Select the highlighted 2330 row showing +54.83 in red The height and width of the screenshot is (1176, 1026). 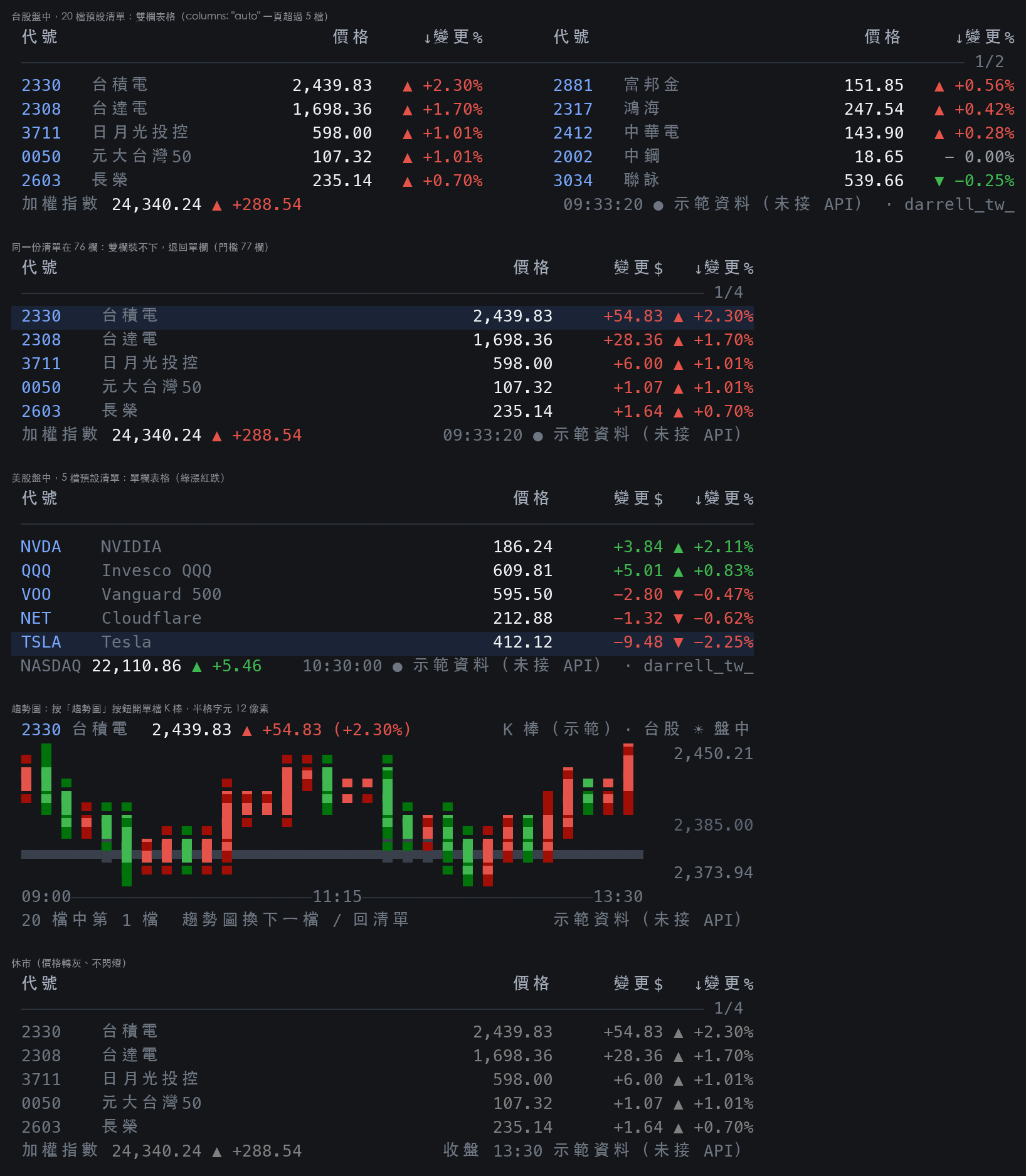[383, 317]
